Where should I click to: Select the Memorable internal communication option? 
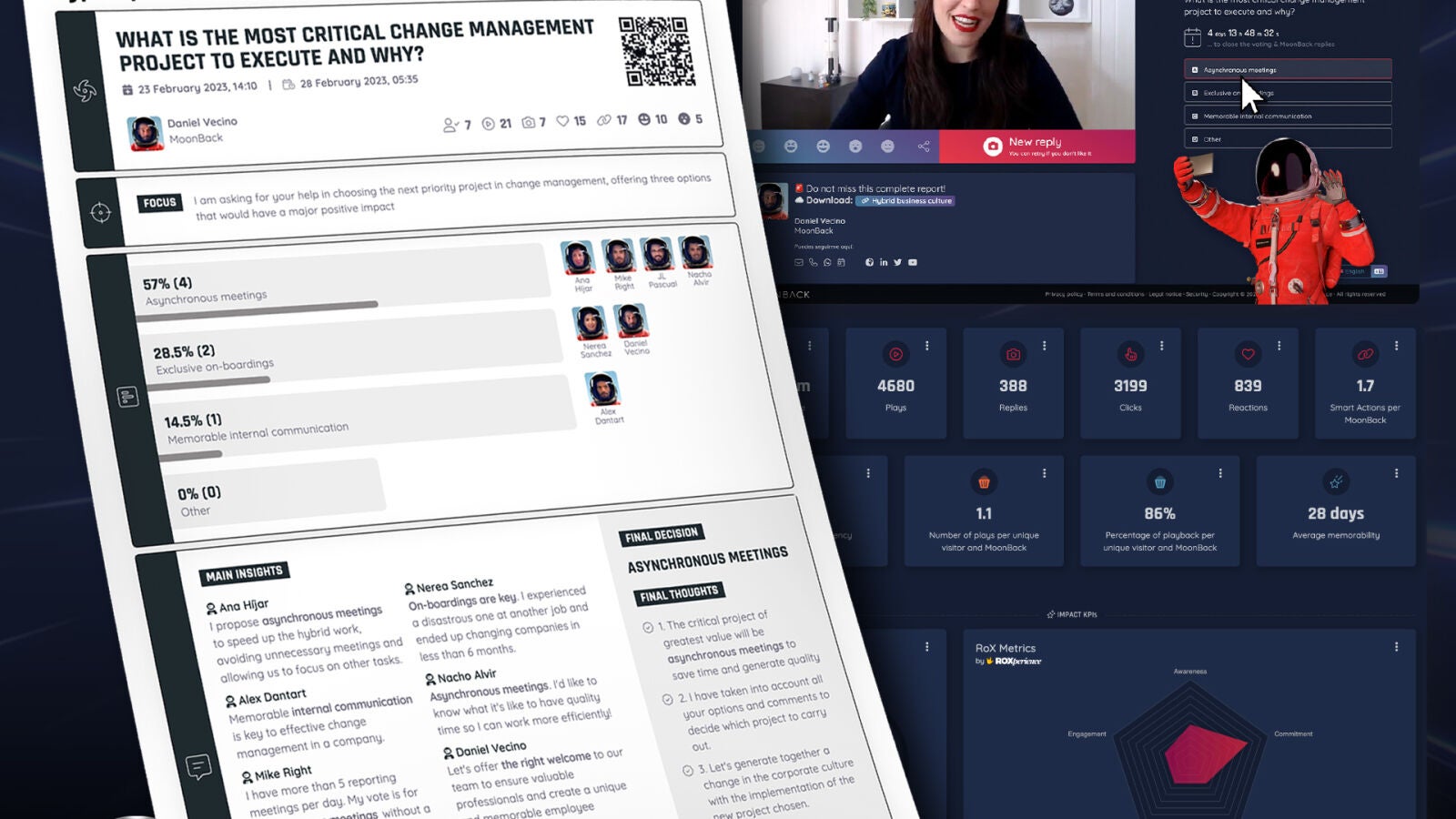point(1287,116)
